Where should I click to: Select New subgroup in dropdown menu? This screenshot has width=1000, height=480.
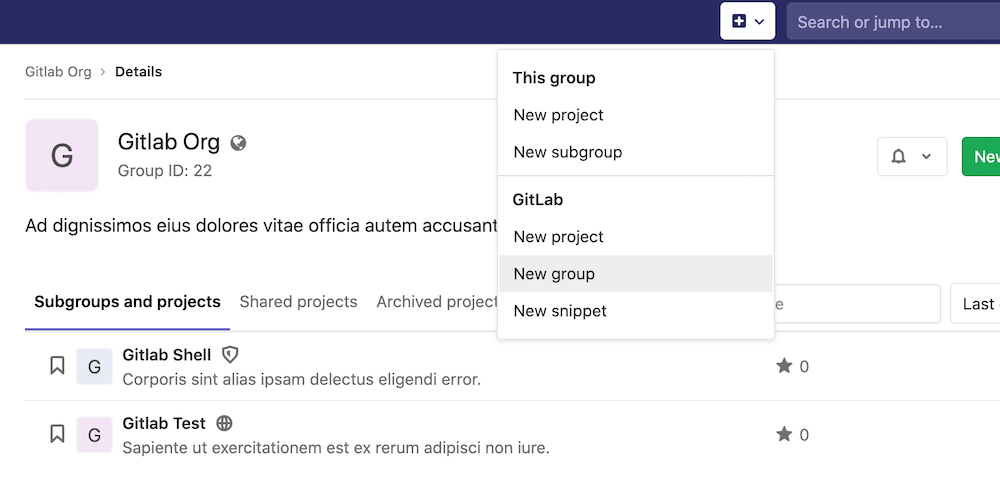[567, 152]
